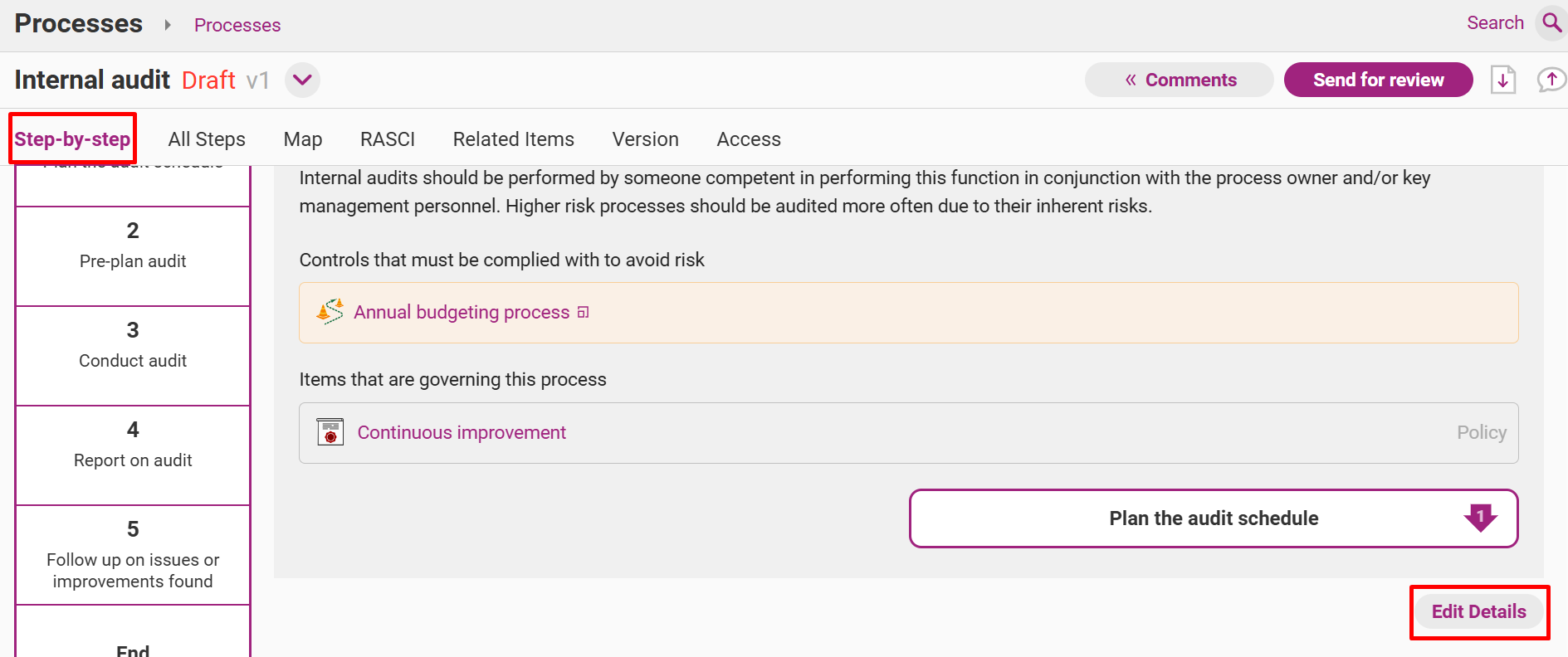The height and width of the screenshot is (657, 1568).
Task: Click the Processes breadcrumb link
Action: point(237,25)
